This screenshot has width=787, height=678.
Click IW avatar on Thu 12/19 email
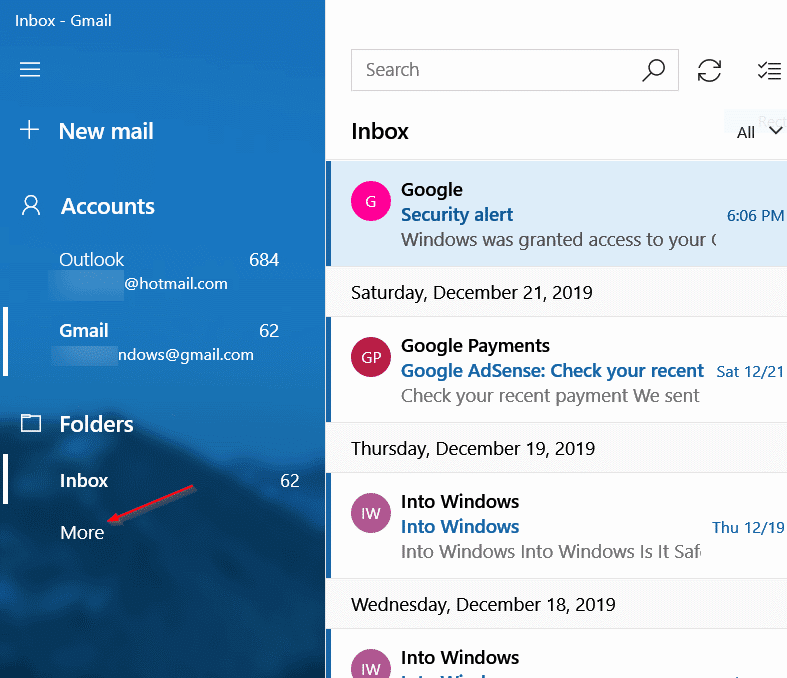tap(371, 513)
